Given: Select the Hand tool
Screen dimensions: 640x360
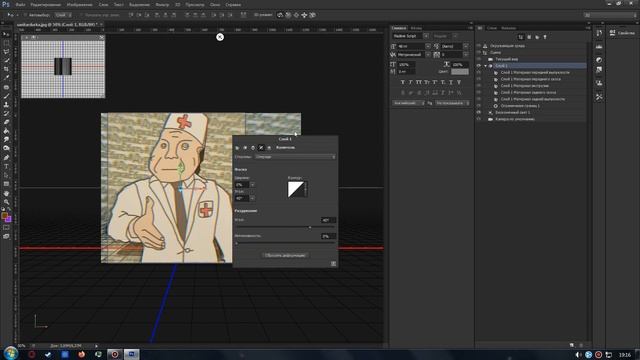Looking at the screenshot, I should tap(6, 193).
